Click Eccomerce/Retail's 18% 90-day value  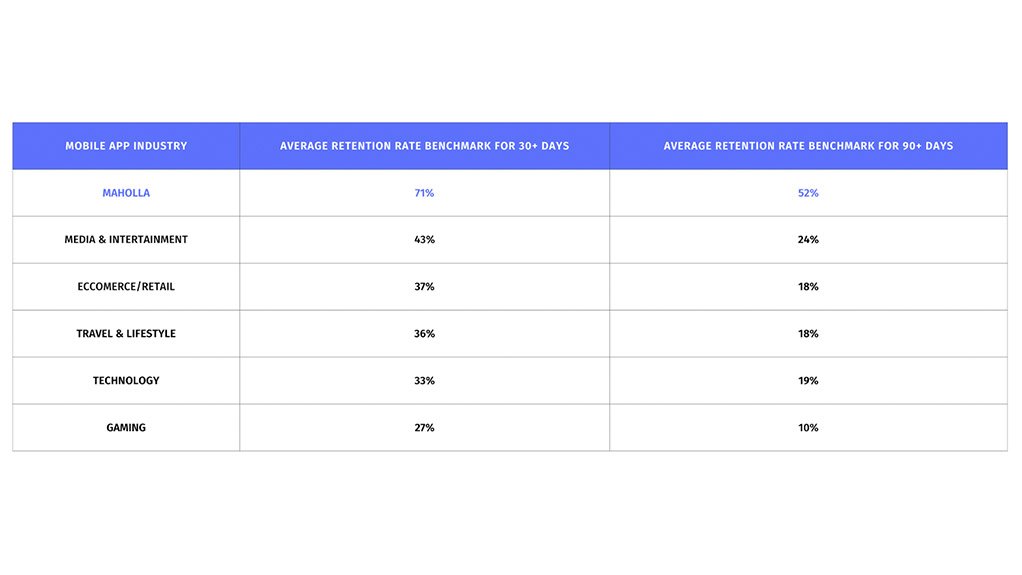point(808,287)
